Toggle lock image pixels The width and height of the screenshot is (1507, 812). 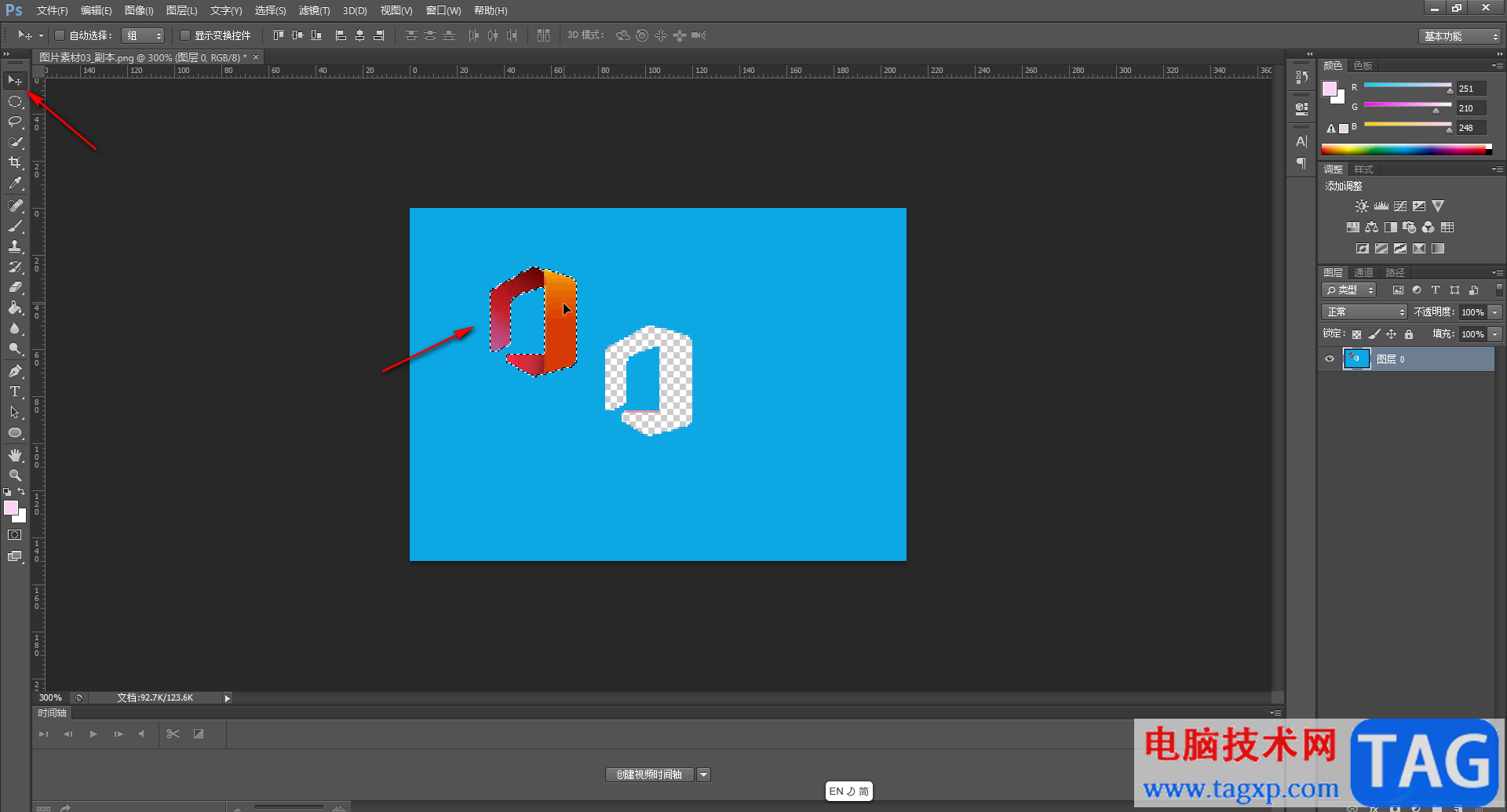coord(1374,334)
